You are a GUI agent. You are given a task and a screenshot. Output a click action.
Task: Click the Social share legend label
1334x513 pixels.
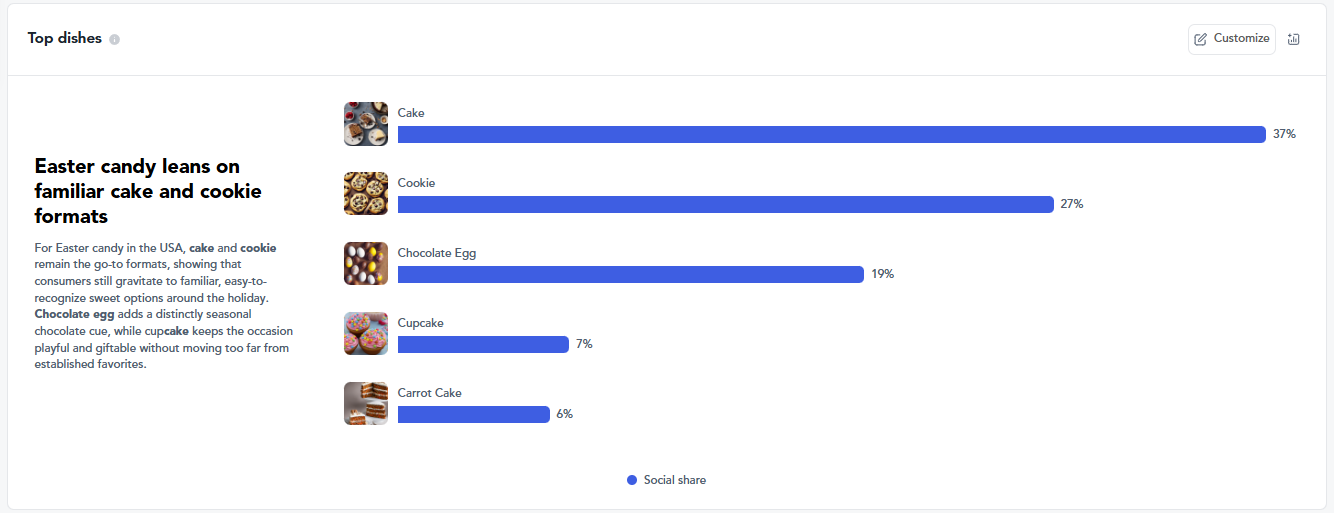click(x=675, y=481)
